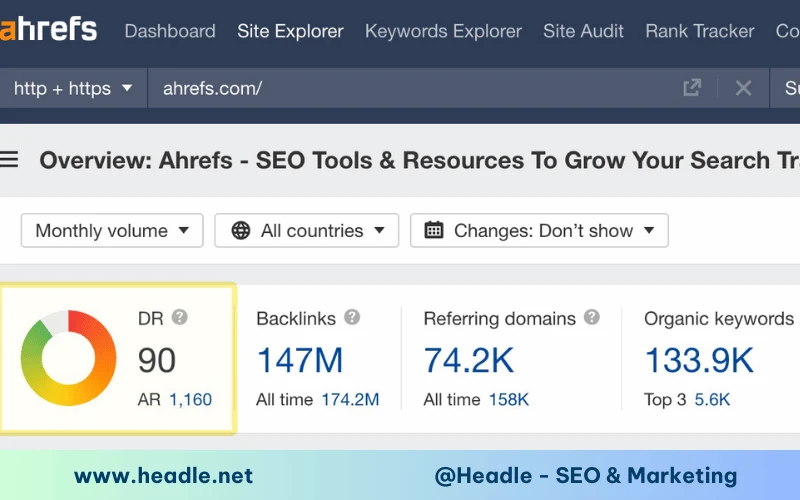Open Keywords Explorer from the top menu
This screenshot has height=500, width=800.
point(443,31)
